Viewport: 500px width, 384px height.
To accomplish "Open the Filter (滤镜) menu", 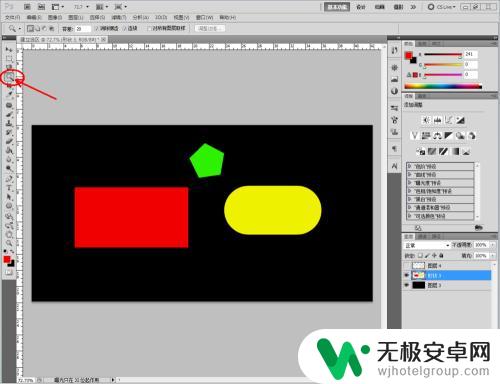I will click(x=119, y=17).
